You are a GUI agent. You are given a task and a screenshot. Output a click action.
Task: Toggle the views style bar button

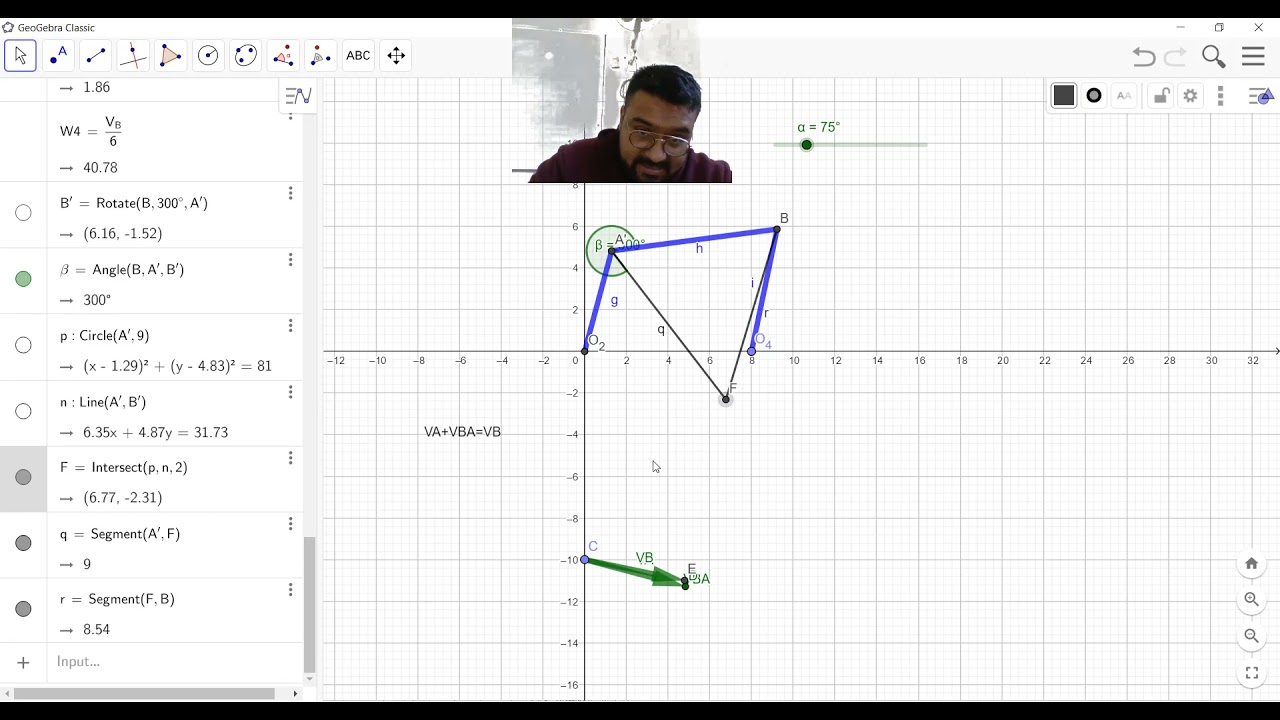[x=1261, y=96]
